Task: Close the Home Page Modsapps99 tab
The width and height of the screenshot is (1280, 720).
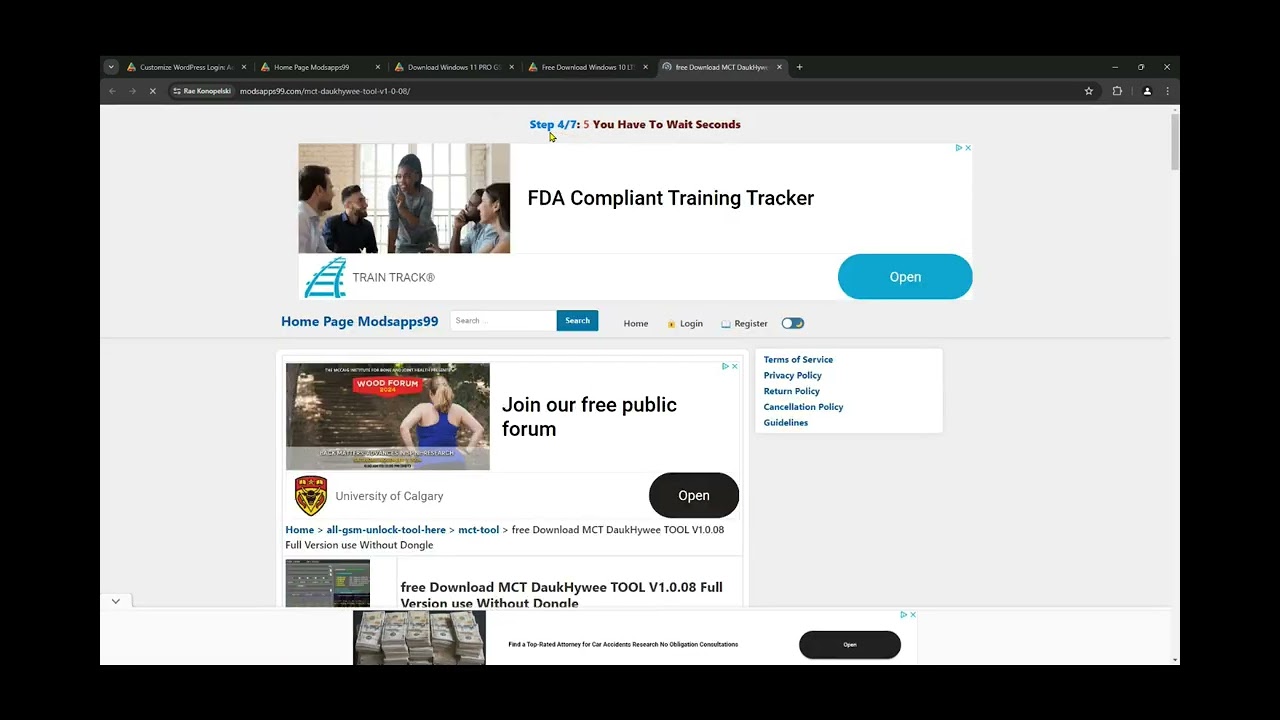Action: [x=377, y=67]
